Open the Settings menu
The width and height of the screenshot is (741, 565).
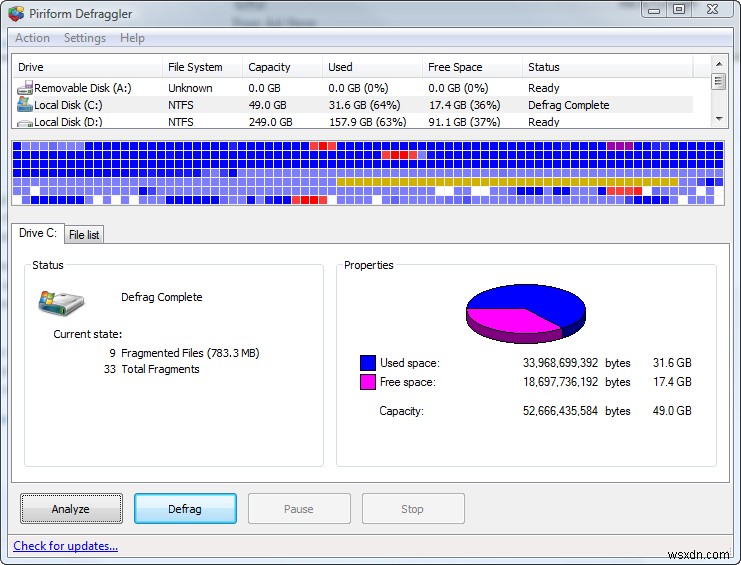pyautogui.click(x=85, y=38)
